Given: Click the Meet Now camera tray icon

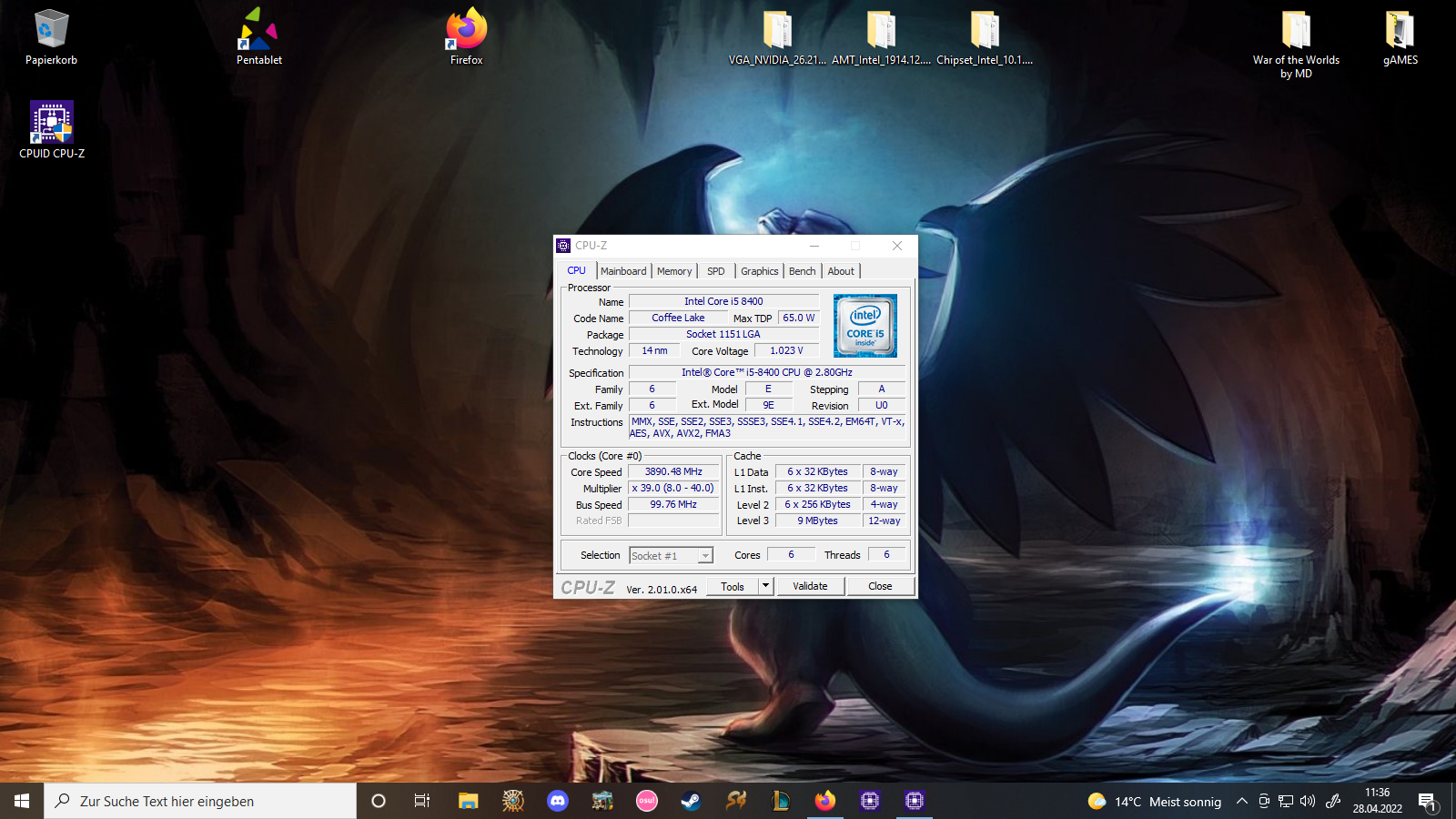Looking at the screenshot, I should pos(1264,801).
